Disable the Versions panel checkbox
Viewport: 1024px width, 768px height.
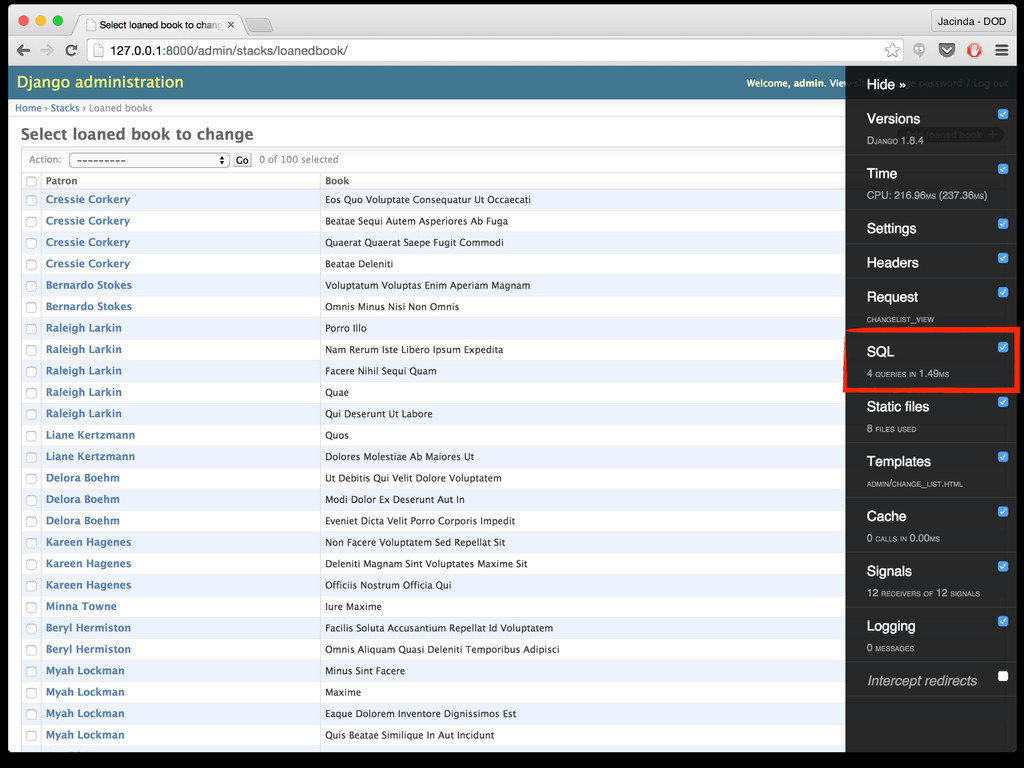[1003, 114]
